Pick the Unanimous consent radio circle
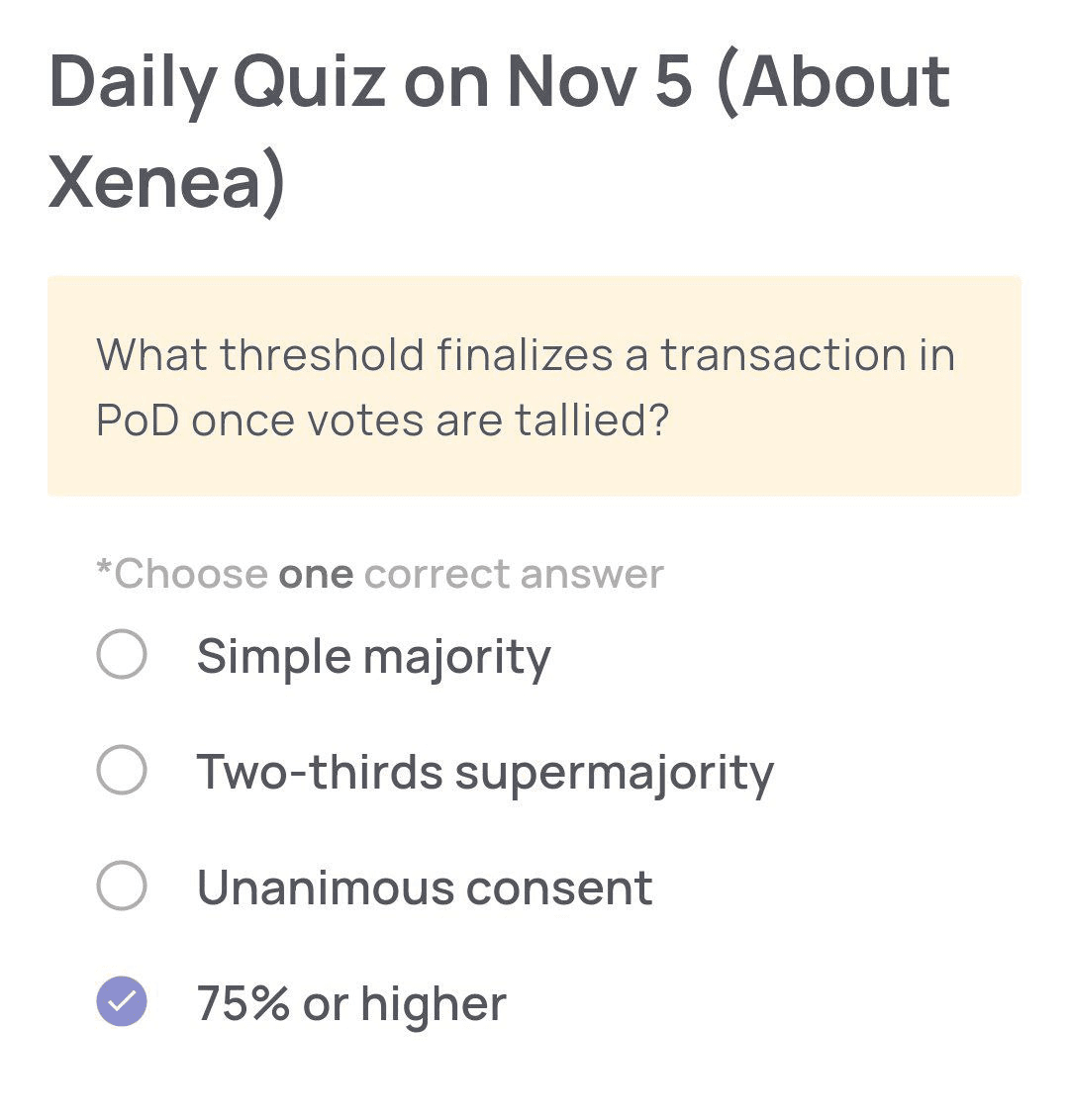The height and width of the screenshot is (1120, 1069). click(x=122, y=887)
